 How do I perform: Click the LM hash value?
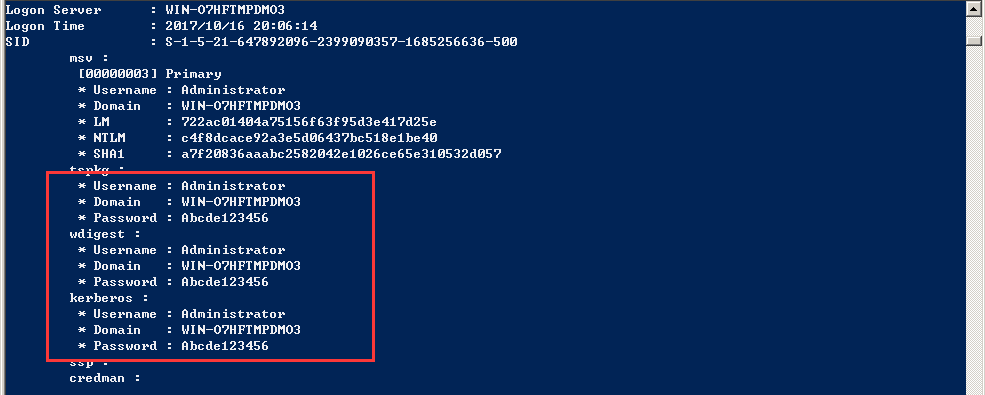309,122
